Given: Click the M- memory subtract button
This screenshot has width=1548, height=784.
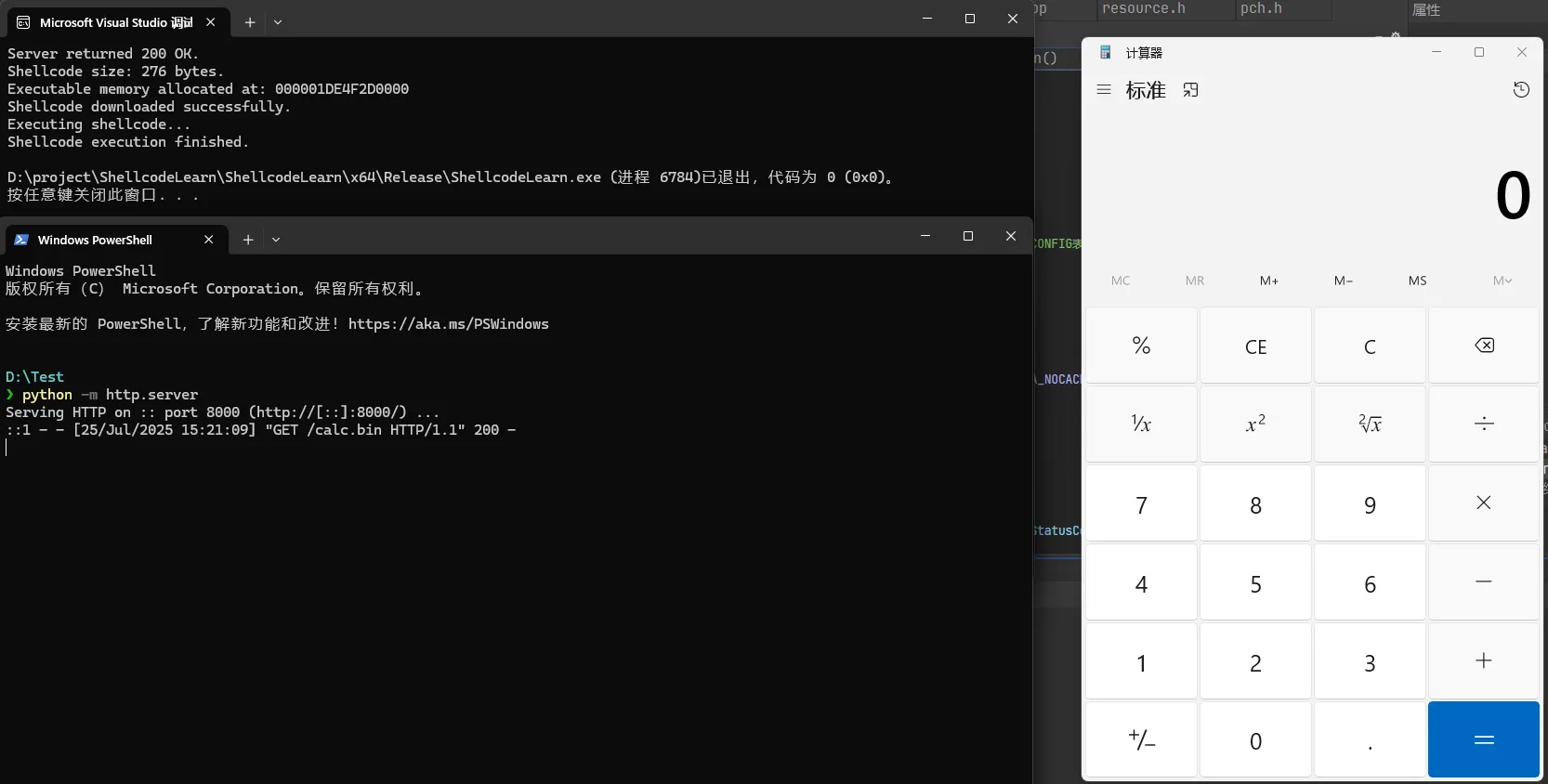Looking at the screenshot, I should pos(1344,281).
